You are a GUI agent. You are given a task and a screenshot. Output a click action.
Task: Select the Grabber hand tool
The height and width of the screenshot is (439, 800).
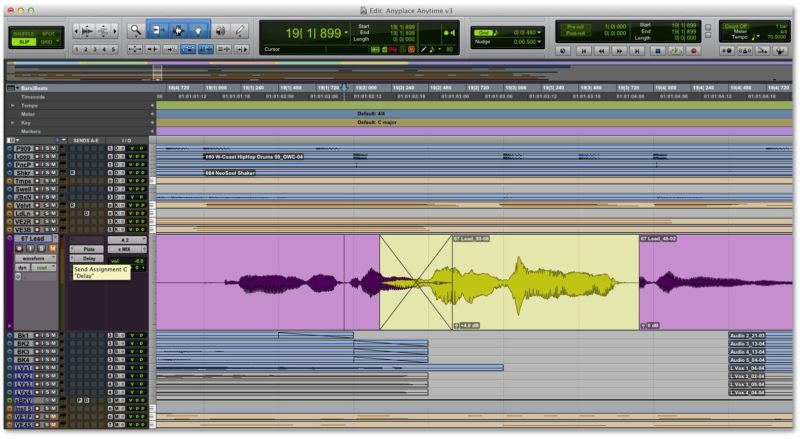coord(200,31)
